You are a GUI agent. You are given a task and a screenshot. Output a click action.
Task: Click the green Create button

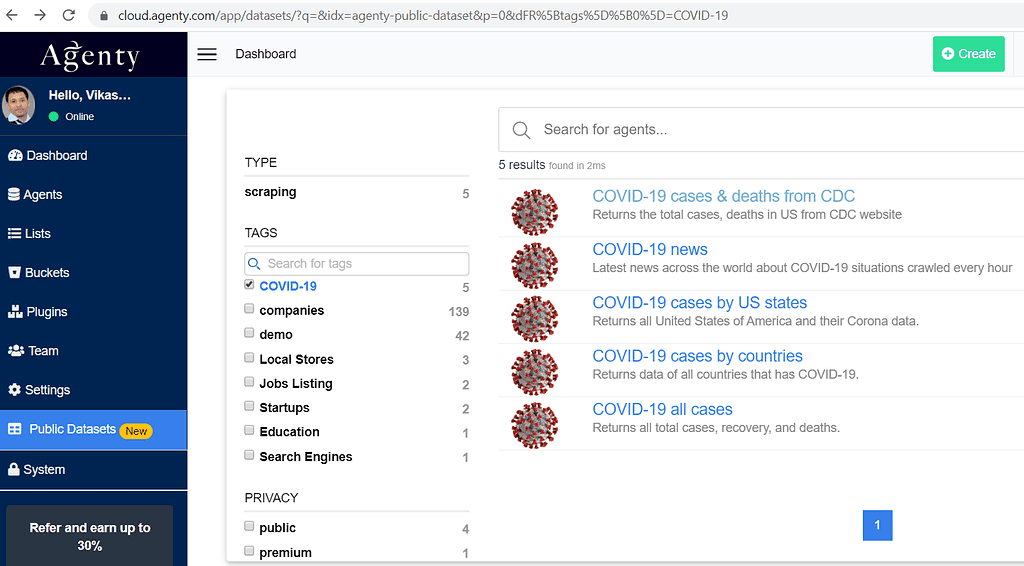[968, 54]
